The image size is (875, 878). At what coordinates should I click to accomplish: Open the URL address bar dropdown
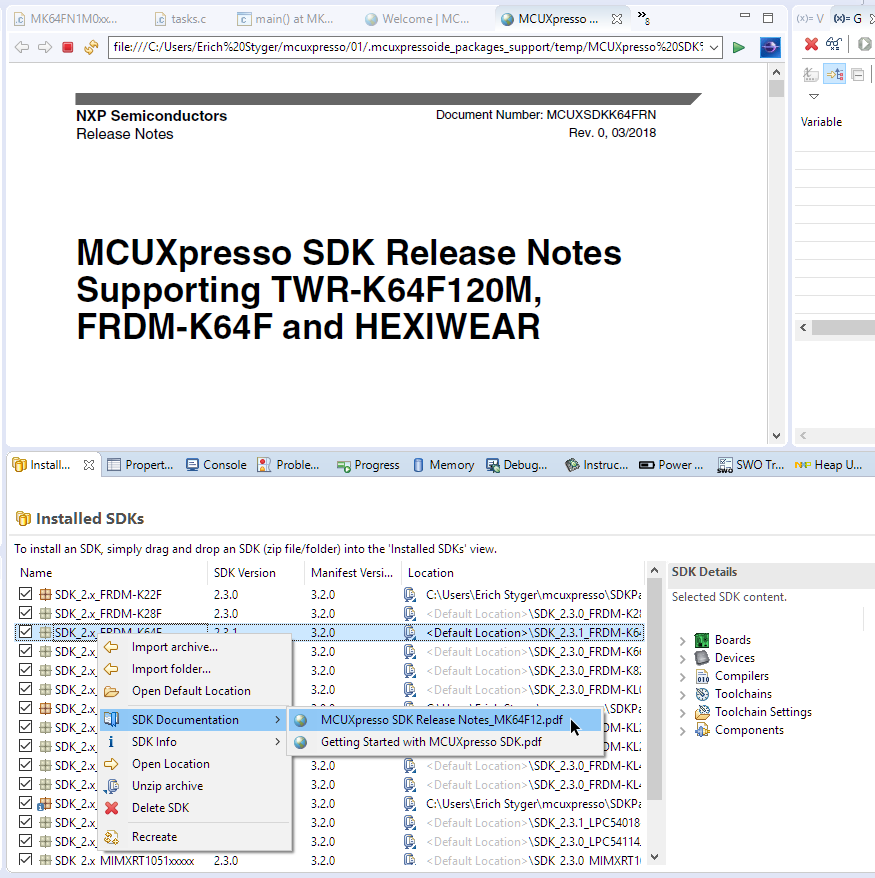[x=714, y=47]
